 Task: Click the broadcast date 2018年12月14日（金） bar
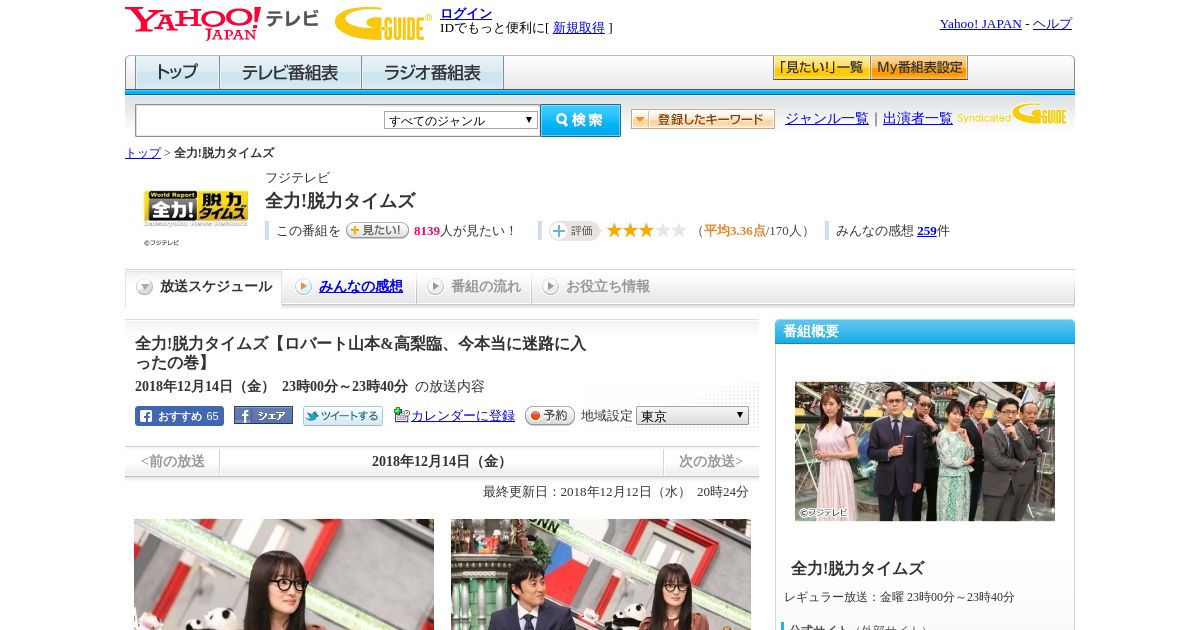pyautogui.click(x=441, y=462)
